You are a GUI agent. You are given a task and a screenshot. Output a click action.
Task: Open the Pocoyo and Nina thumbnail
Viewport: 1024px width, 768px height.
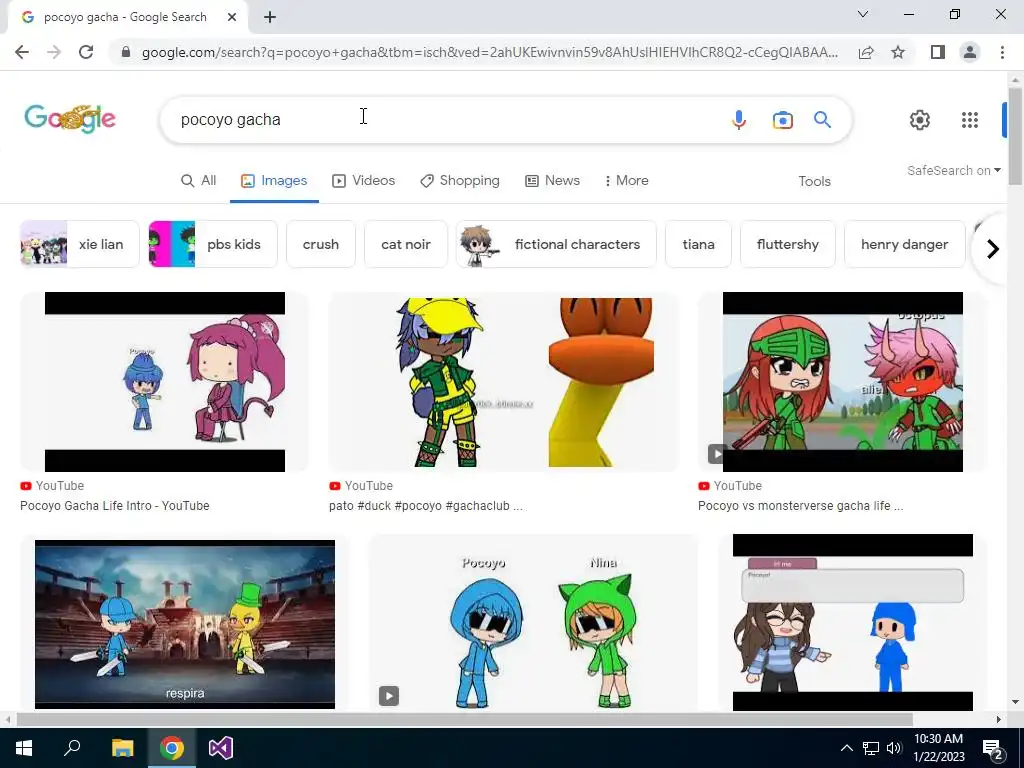(534, 624)
